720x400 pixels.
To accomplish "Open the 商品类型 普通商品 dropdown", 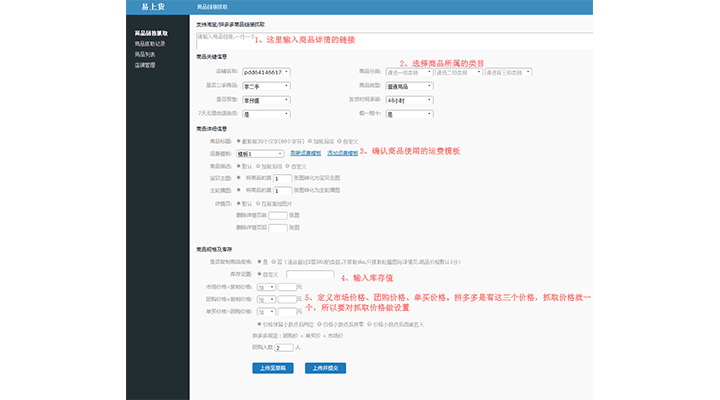I will pyautogui.click(x=409, y=86).
